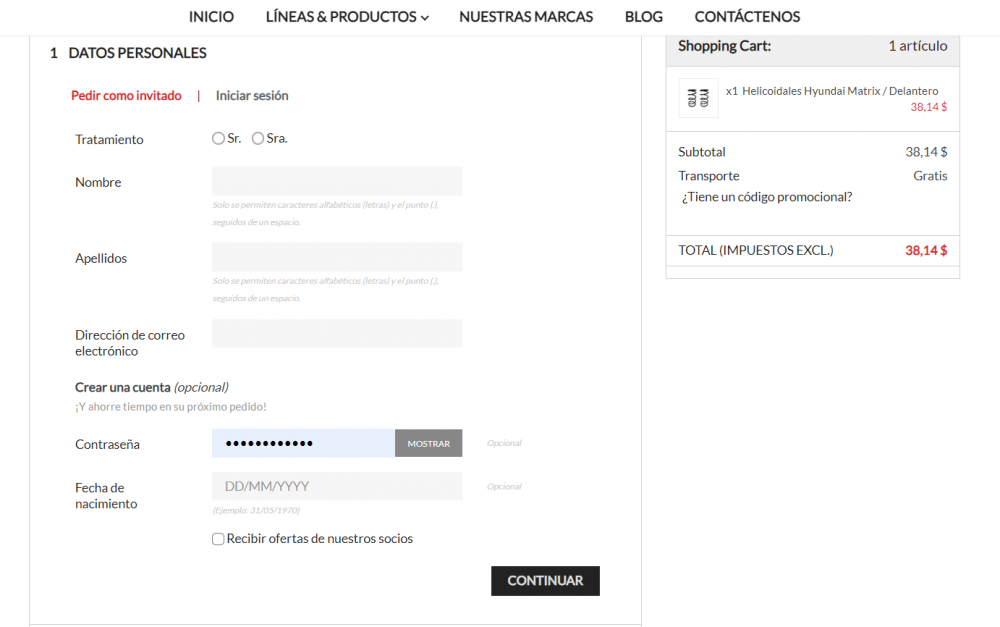Click the Contraseña password field

click(x=303, y=443)
